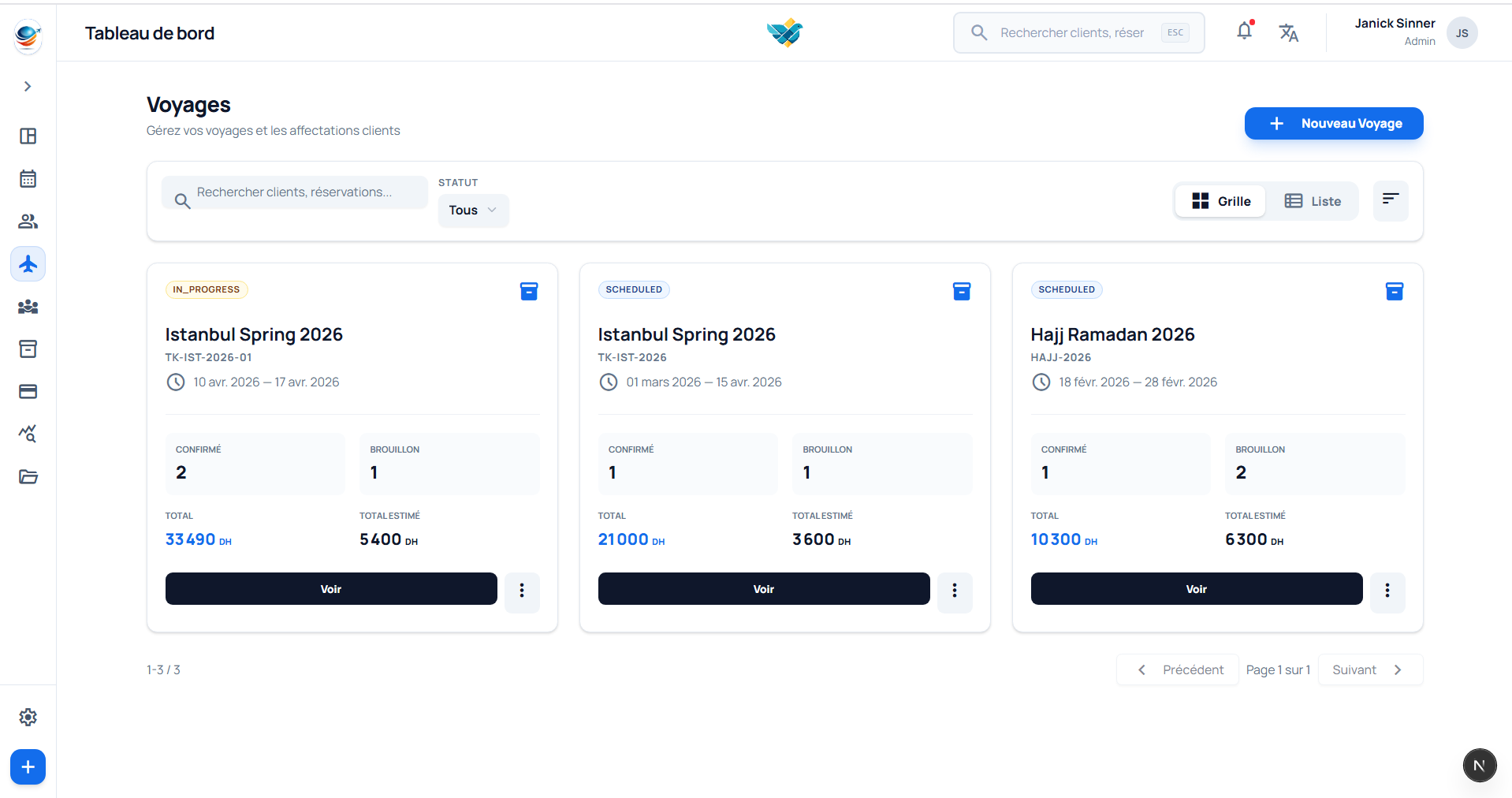Open the Janick Sinner user avatar
This screenshot has height=798, width=1512.
[1462, 33]
